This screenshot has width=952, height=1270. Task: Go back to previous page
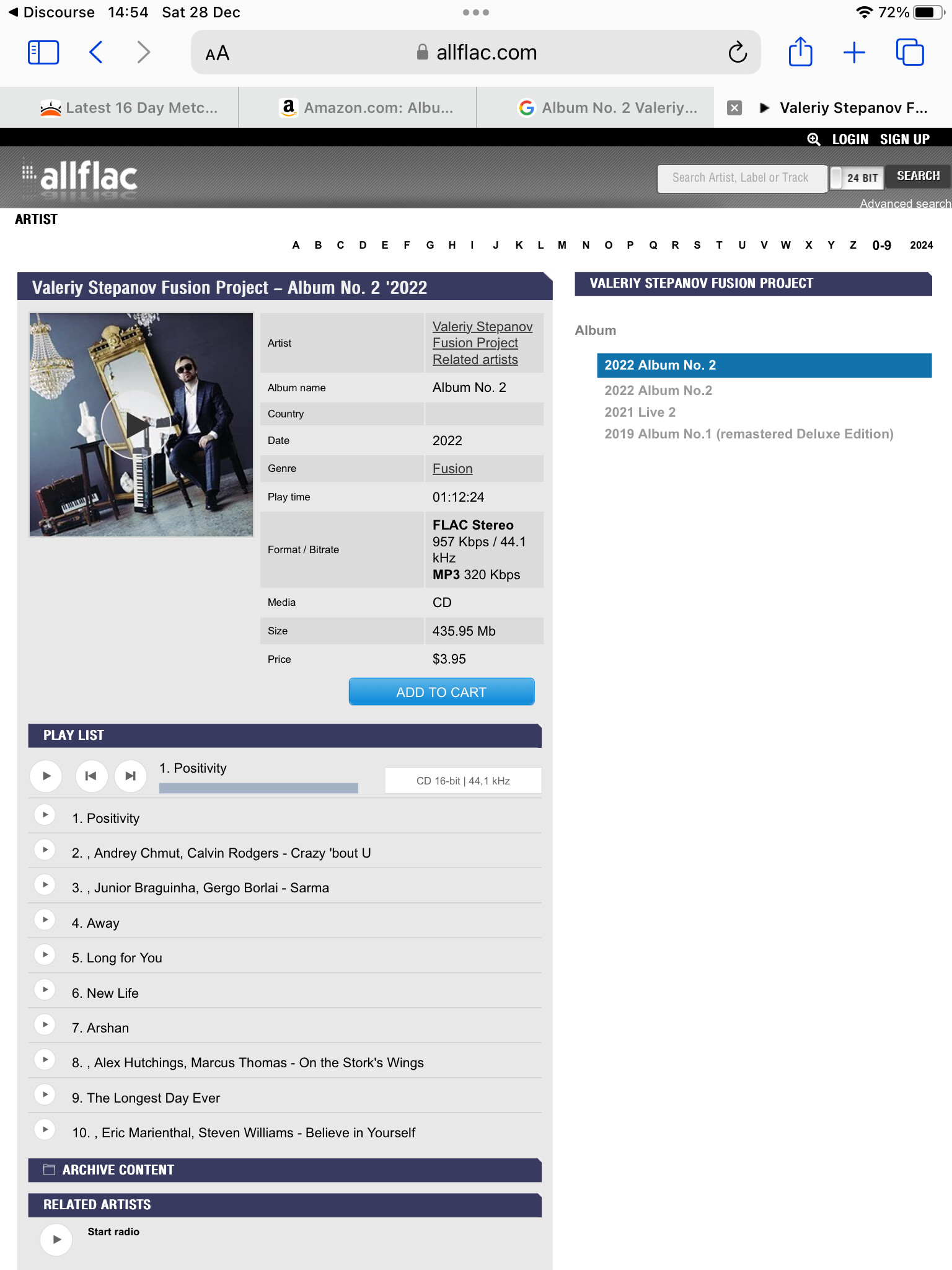95,53
